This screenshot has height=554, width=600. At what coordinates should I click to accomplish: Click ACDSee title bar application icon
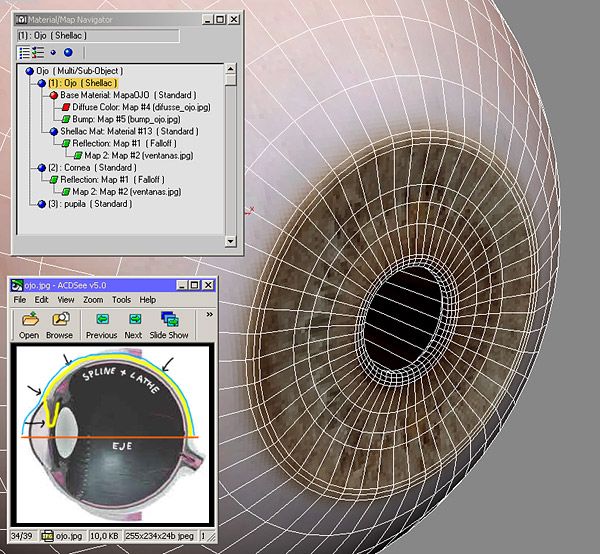point(17,285)
